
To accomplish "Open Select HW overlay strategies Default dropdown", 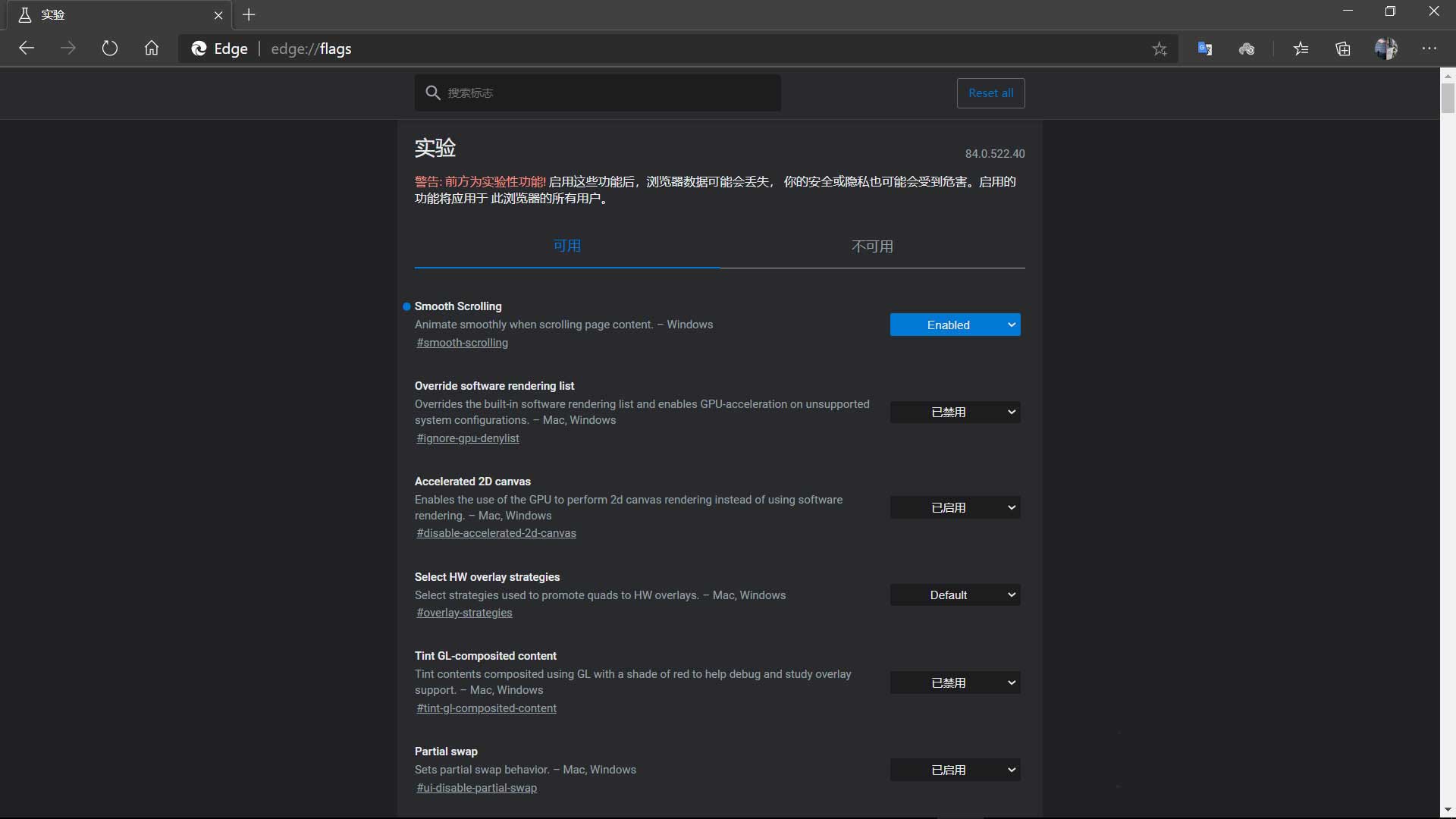I will click(955, 595).
